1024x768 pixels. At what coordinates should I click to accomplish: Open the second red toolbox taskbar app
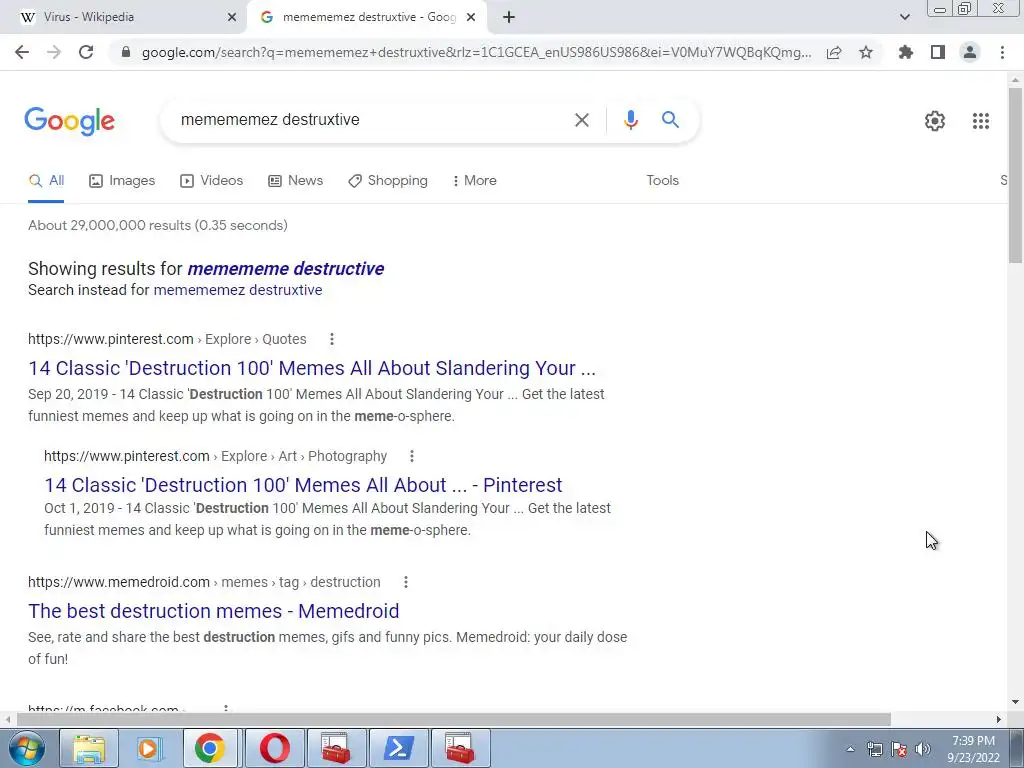460,748
